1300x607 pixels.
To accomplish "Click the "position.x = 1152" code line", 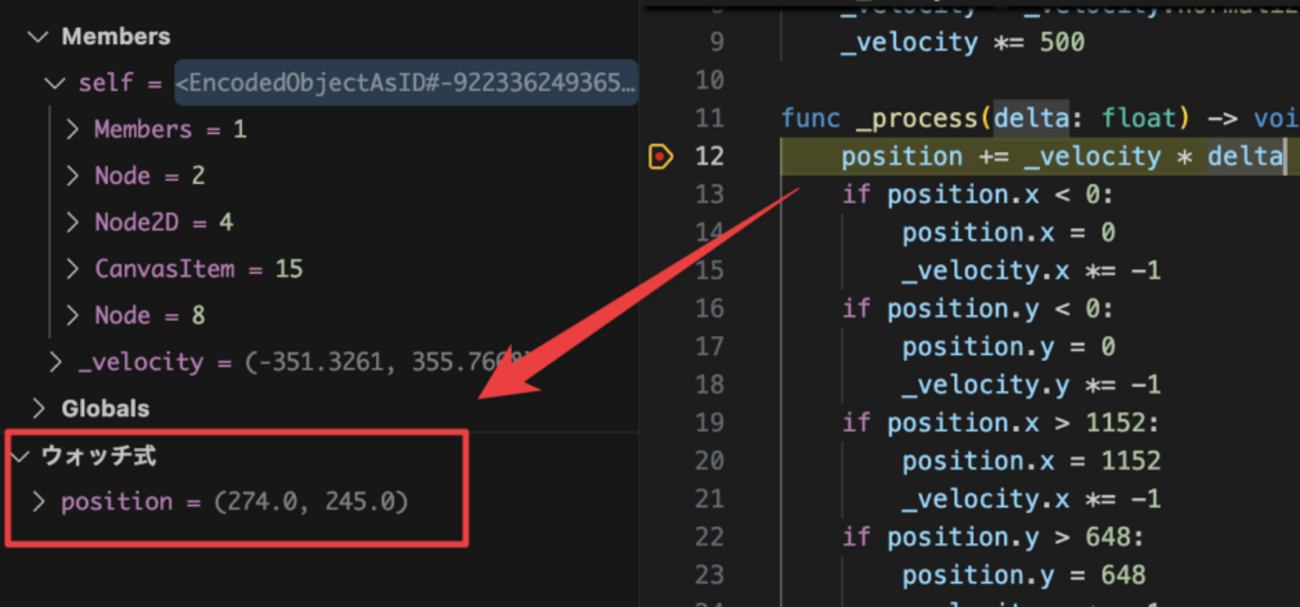I will [x=1030, y=461].
